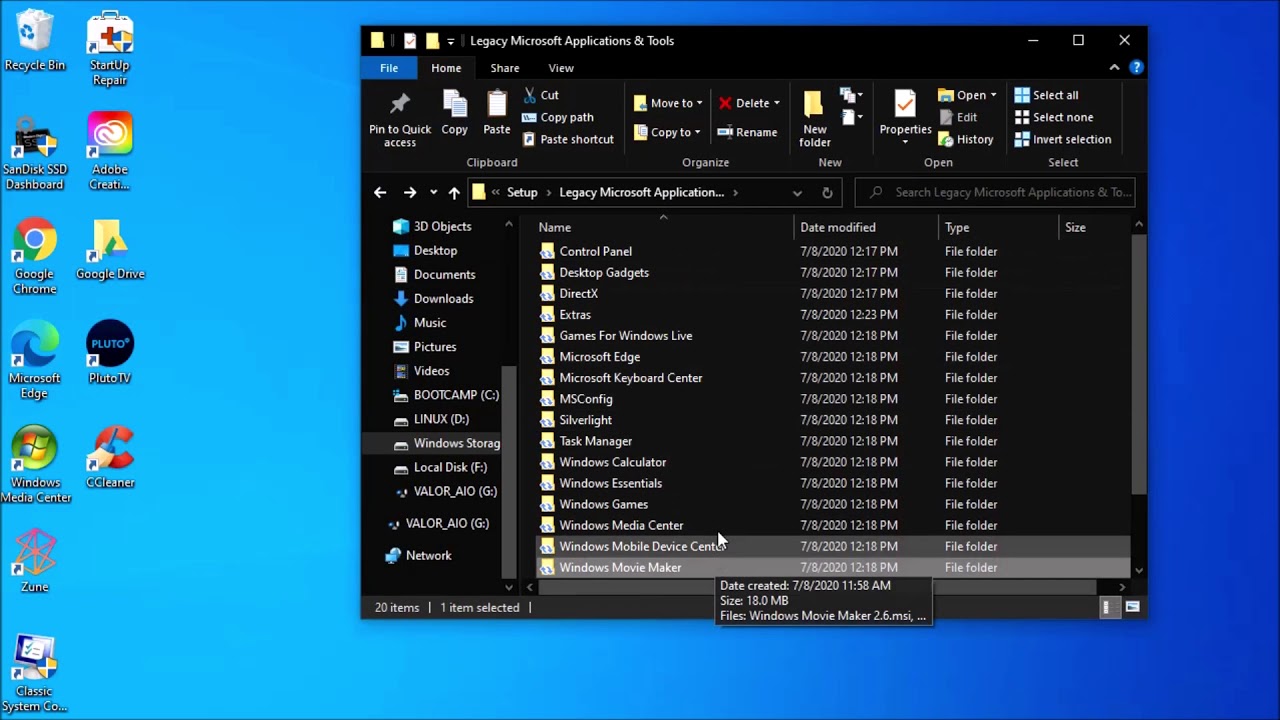Go back with the back arrow

(380, 192)
